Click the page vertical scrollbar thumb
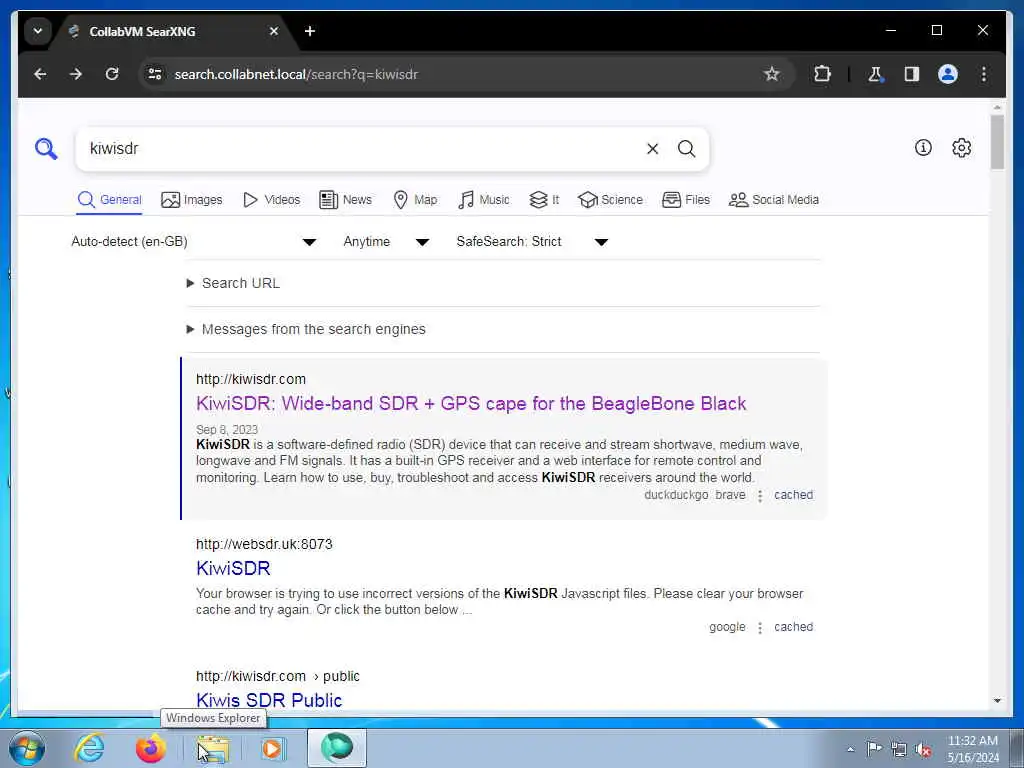 click(997, 142)
